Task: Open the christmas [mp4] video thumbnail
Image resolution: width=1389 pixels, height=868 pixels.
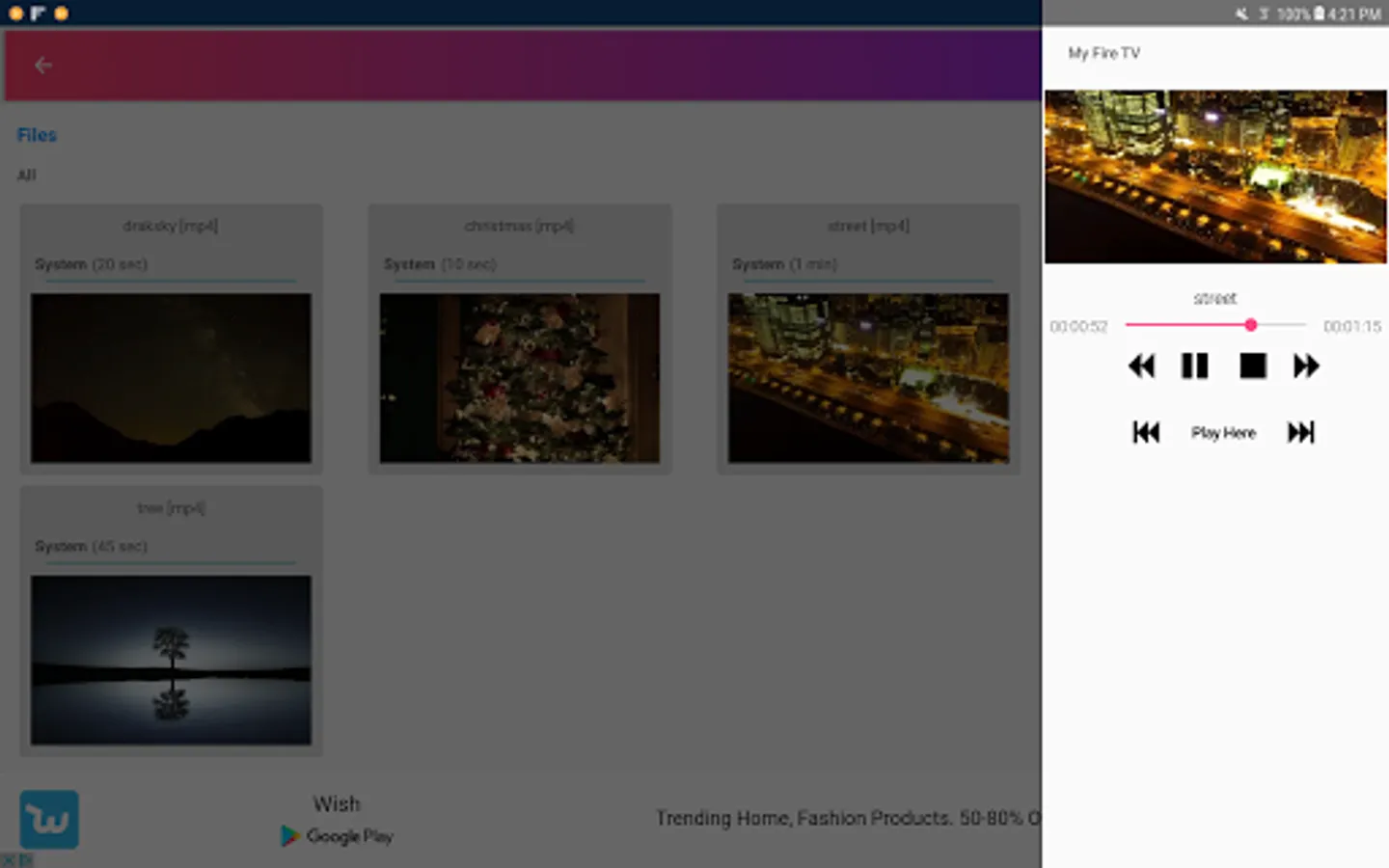Action: click(520, 378)
